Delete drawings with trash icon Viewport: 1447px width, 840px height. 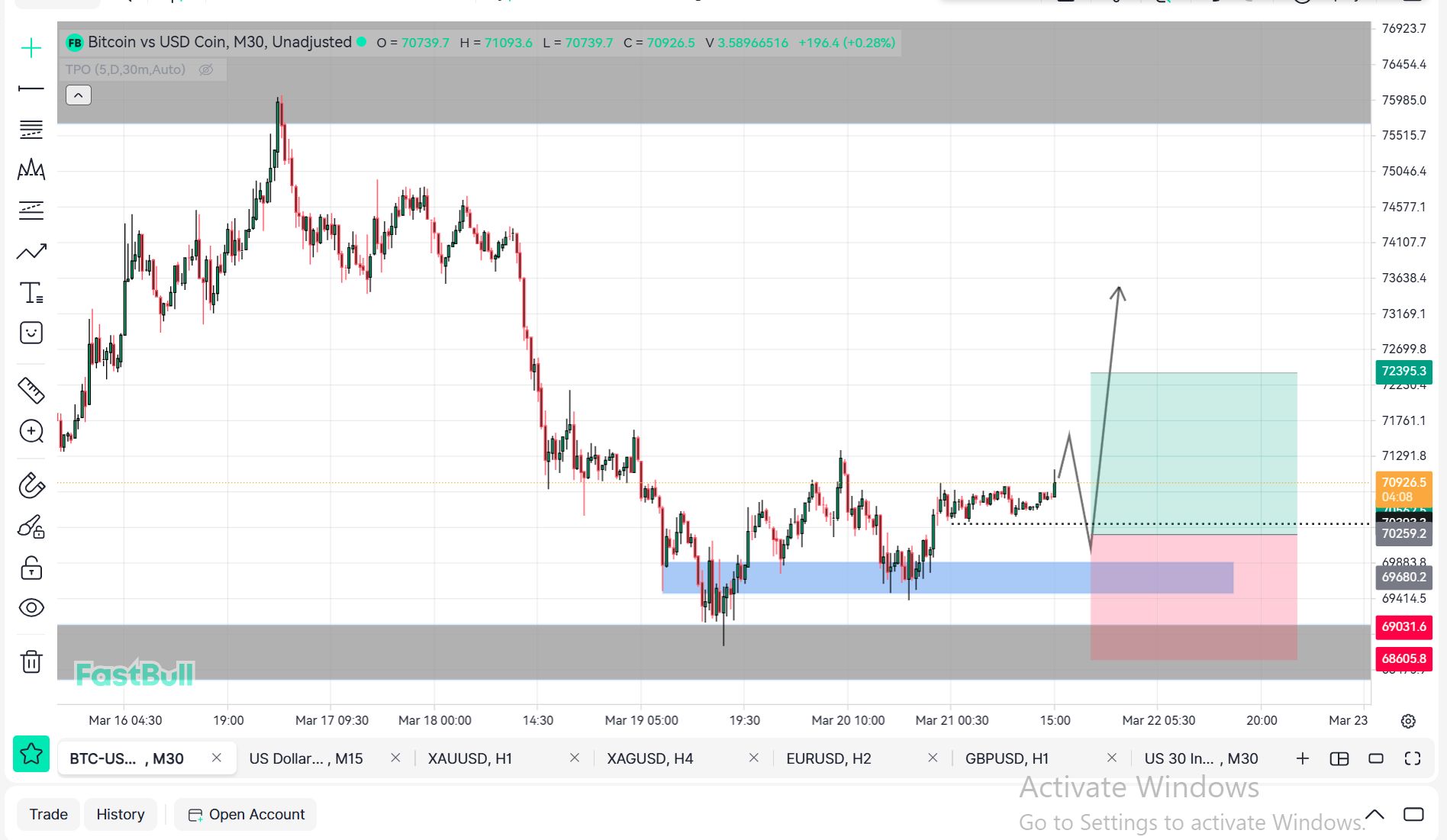coord(31,661)
